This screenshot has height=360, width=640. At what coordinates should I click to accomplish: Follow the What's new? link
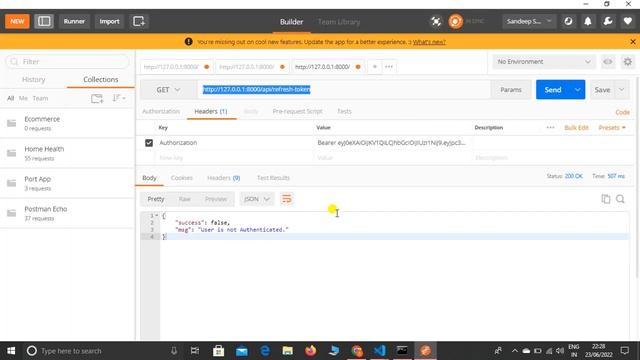[x=429, y=42]
